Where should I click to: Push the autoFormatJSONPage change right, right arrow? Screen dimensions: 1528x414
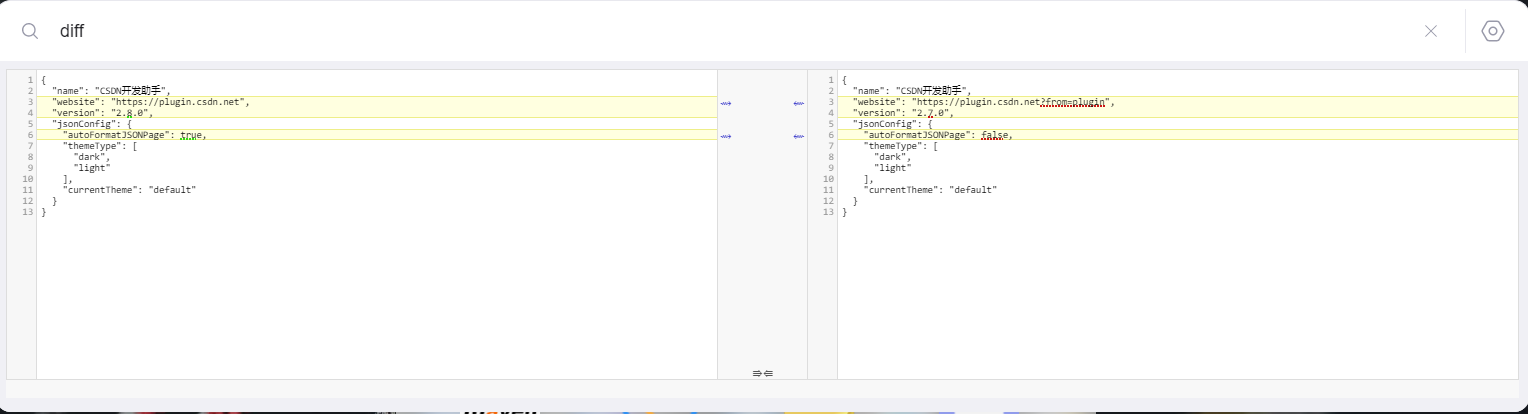pos(726,135)
